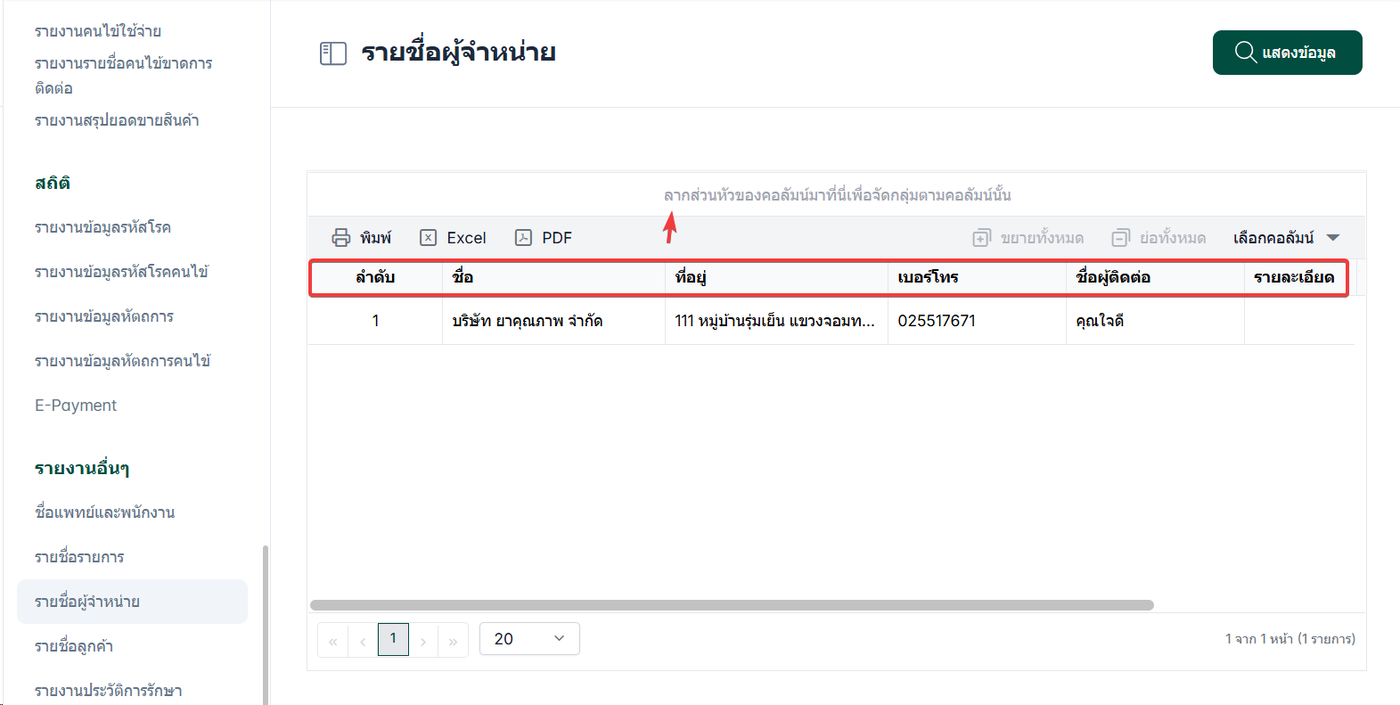Click the ขยายทั้งหมด expand-all icon

981,238
